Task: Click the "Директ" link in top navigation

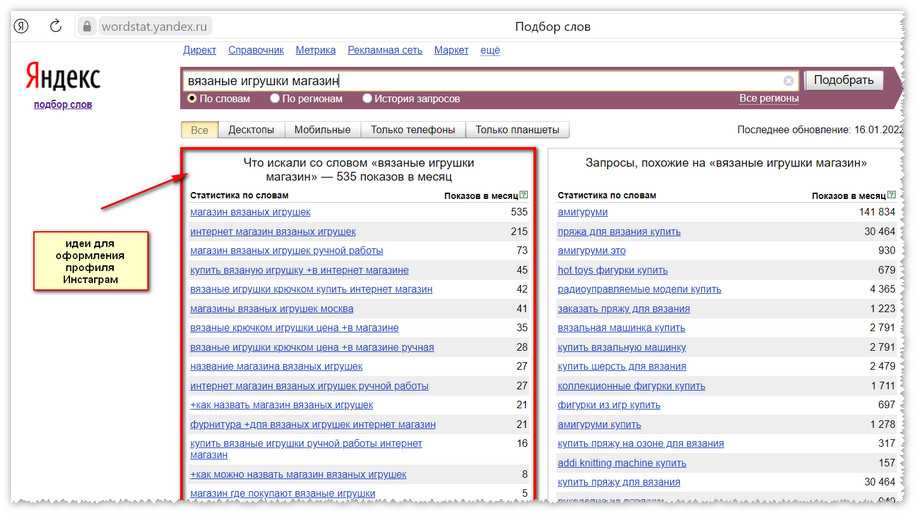Action: (x=200, y=50)
